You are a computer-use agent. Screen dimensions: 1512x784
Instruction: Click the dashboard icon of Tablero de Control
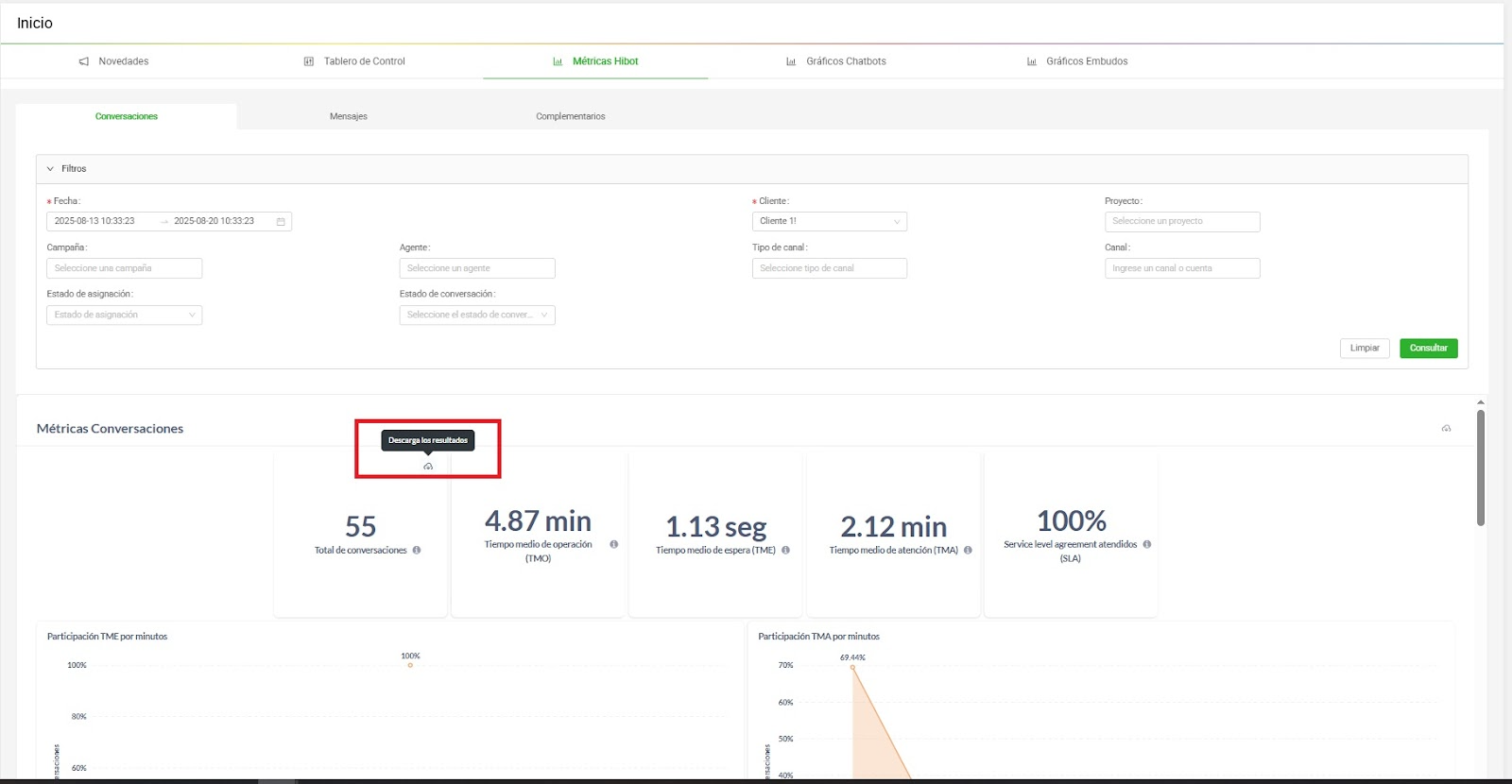308,61
